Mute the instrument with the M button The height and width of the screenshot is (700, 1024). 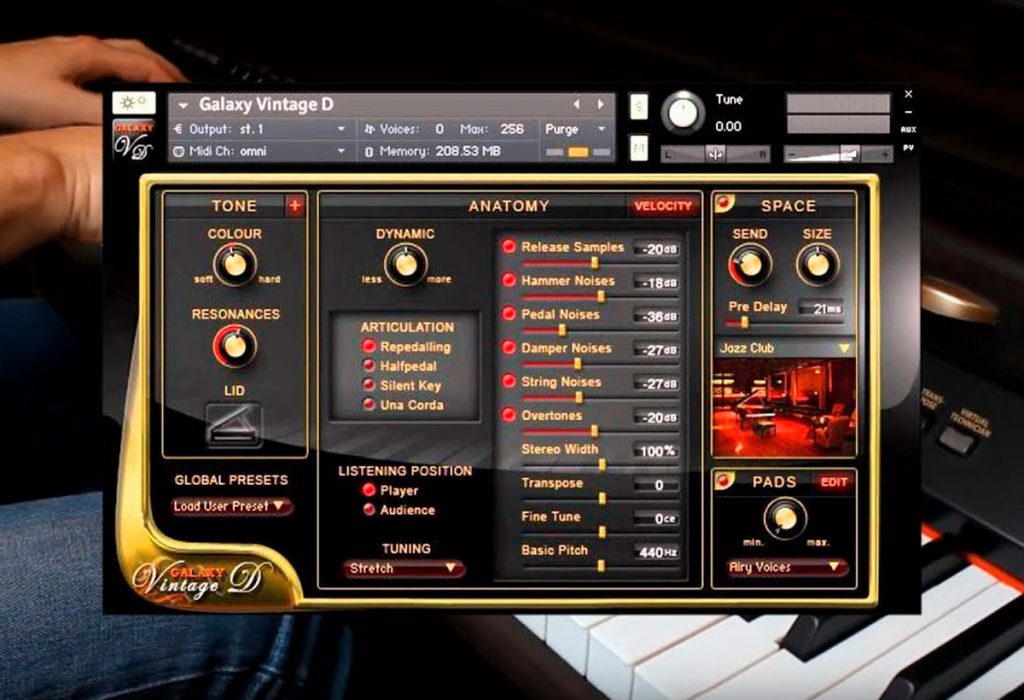point(638,149)
